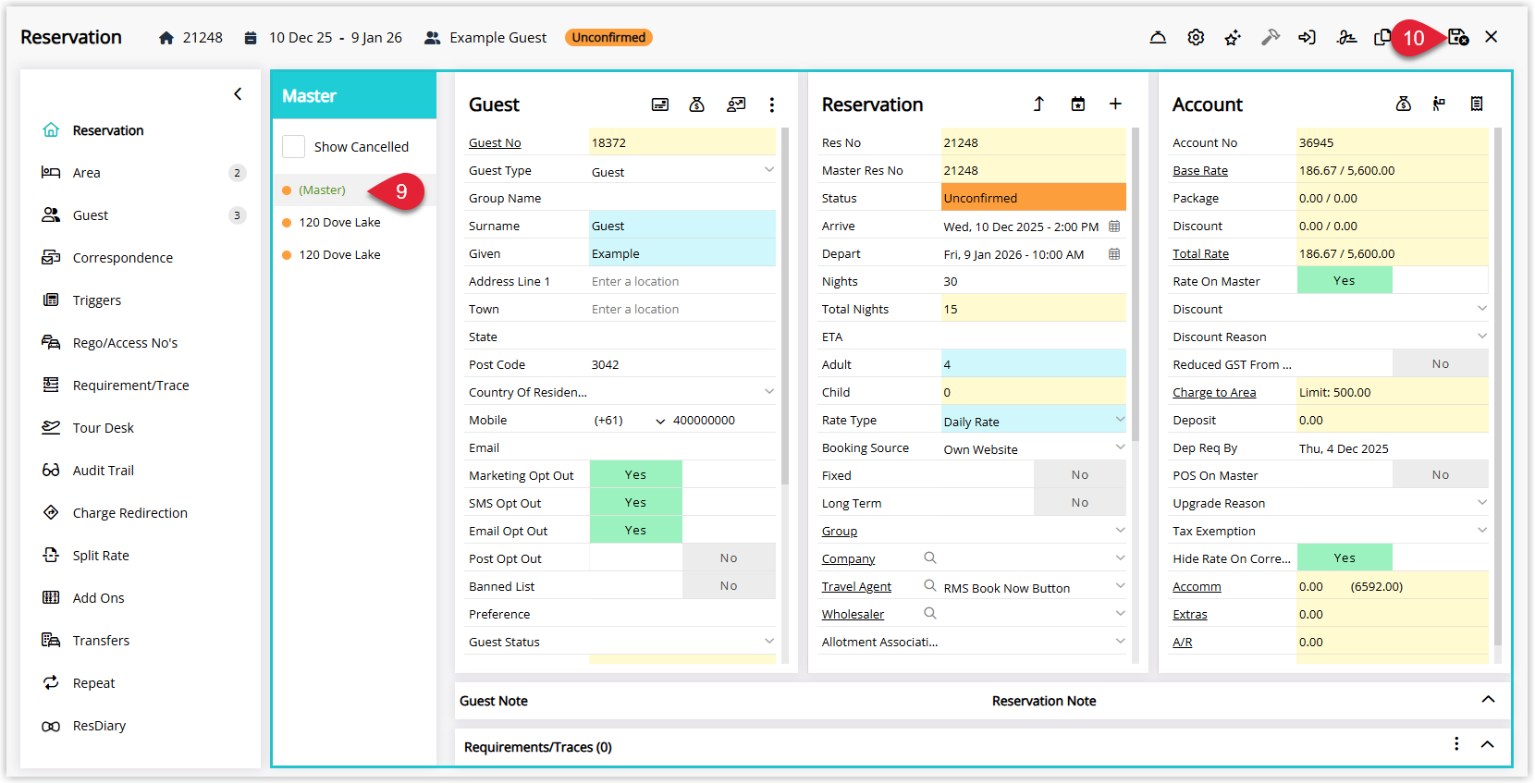Search Travel Agent with magnifier icon

coord(930,585)
